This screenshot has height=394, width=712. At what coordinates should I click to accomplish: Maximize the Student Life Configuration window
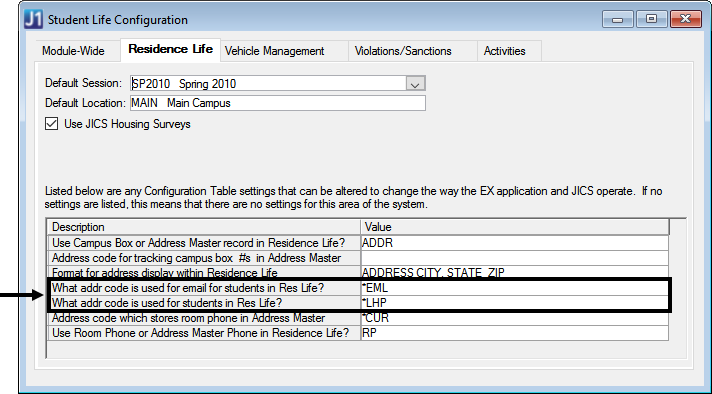coord(651,19)
